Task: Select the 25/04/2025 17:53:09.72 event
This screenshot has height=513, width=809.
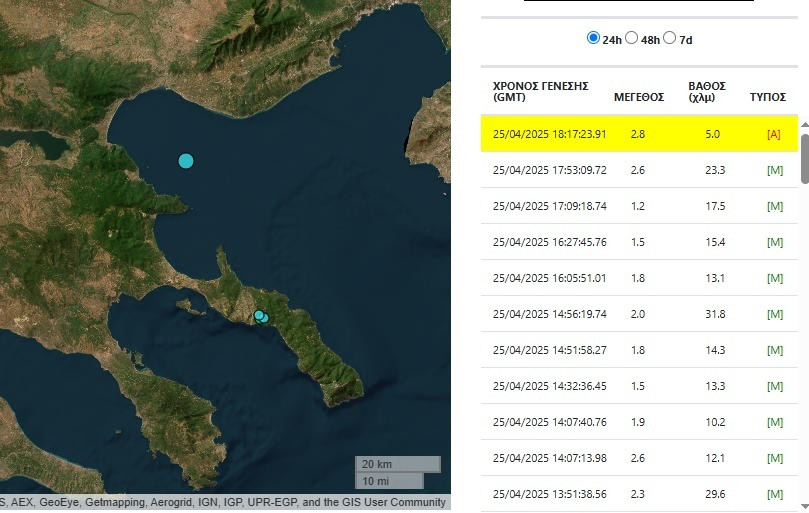Action: pyautogui.click(x=639, y=170)
